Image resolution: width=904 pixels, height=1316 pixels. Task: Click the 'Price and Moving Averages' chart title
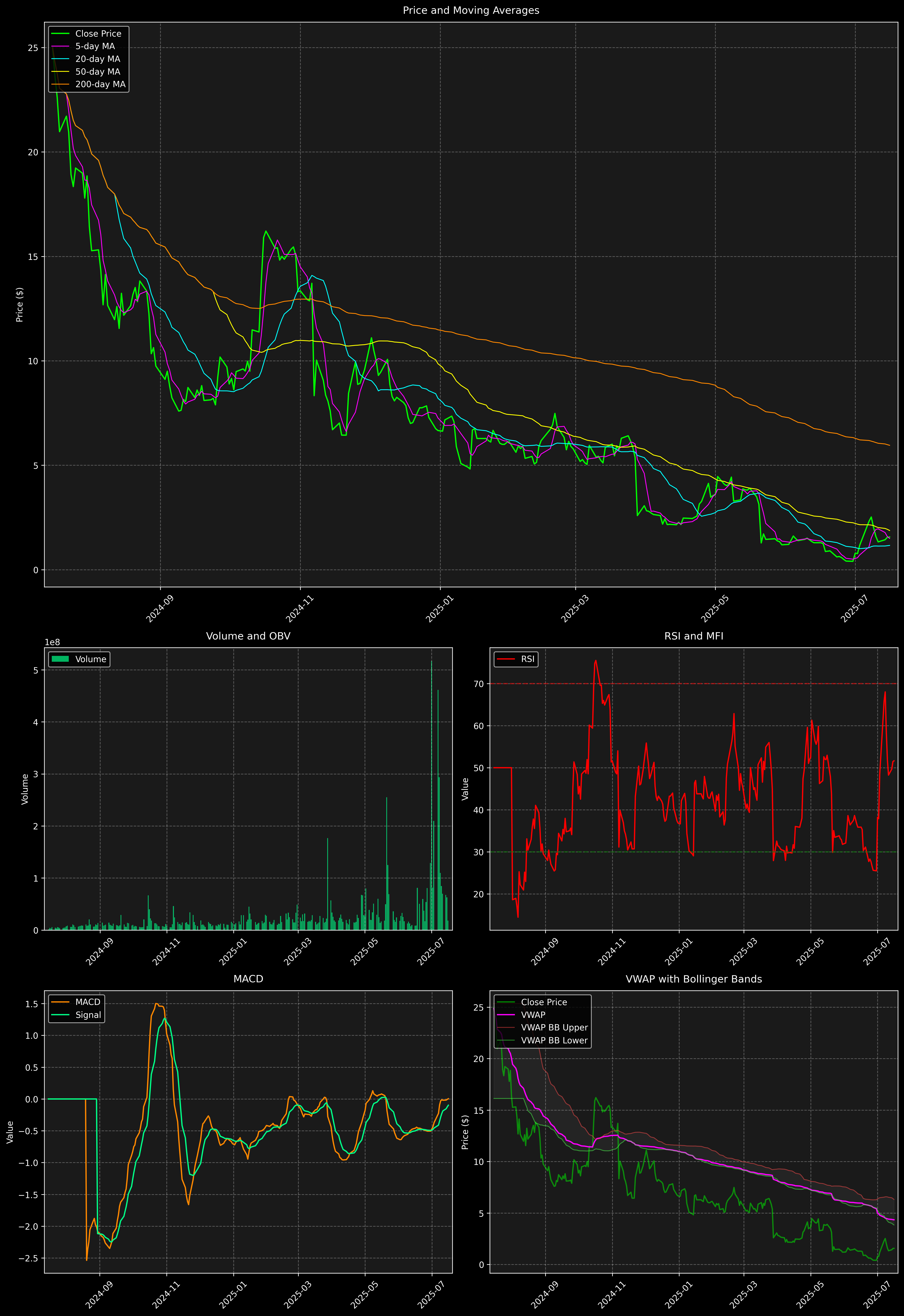point(471,10)
